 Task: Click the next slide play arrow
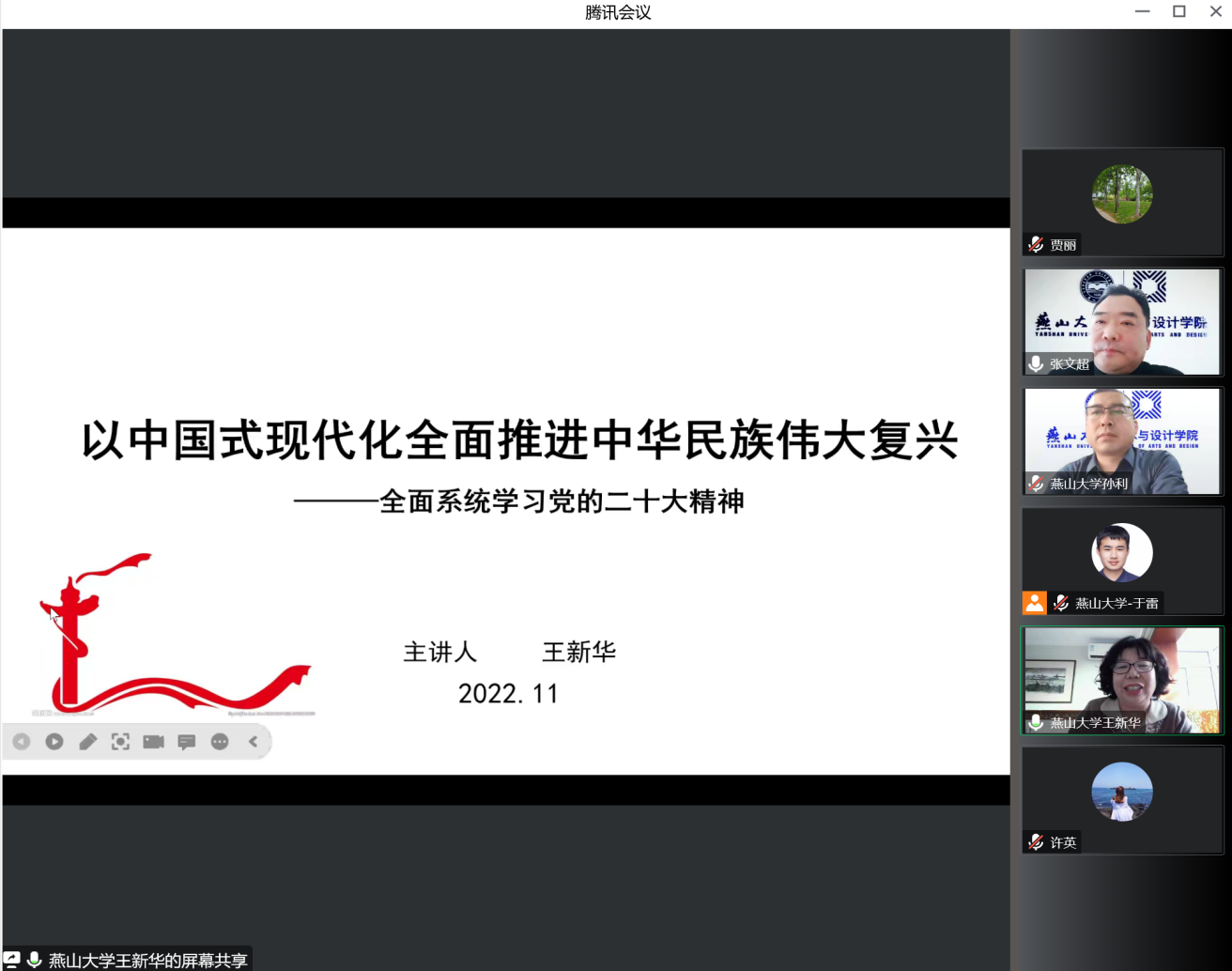point(54,742)
